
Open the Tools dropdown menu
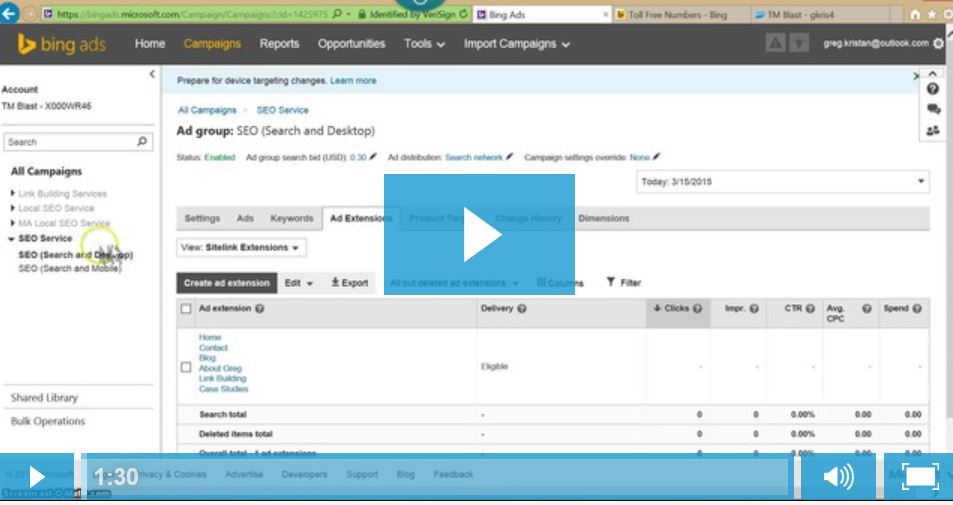(424, 44)
